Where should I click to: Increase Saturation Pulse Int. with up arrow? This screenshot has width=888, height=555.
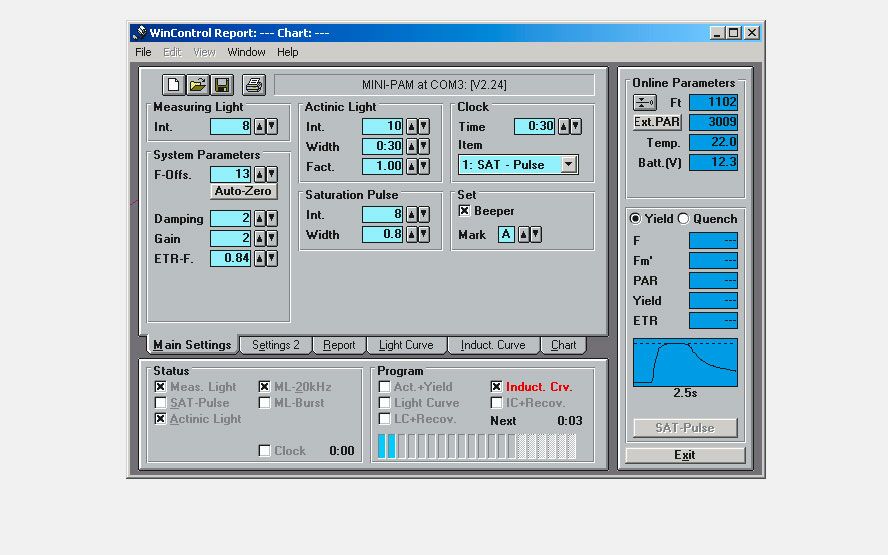[x=411, y=214]
